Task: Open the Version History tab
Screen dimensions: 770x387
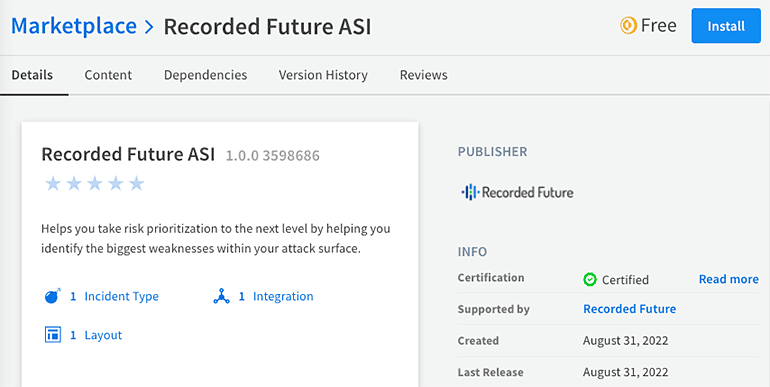Action: point(323,75)
